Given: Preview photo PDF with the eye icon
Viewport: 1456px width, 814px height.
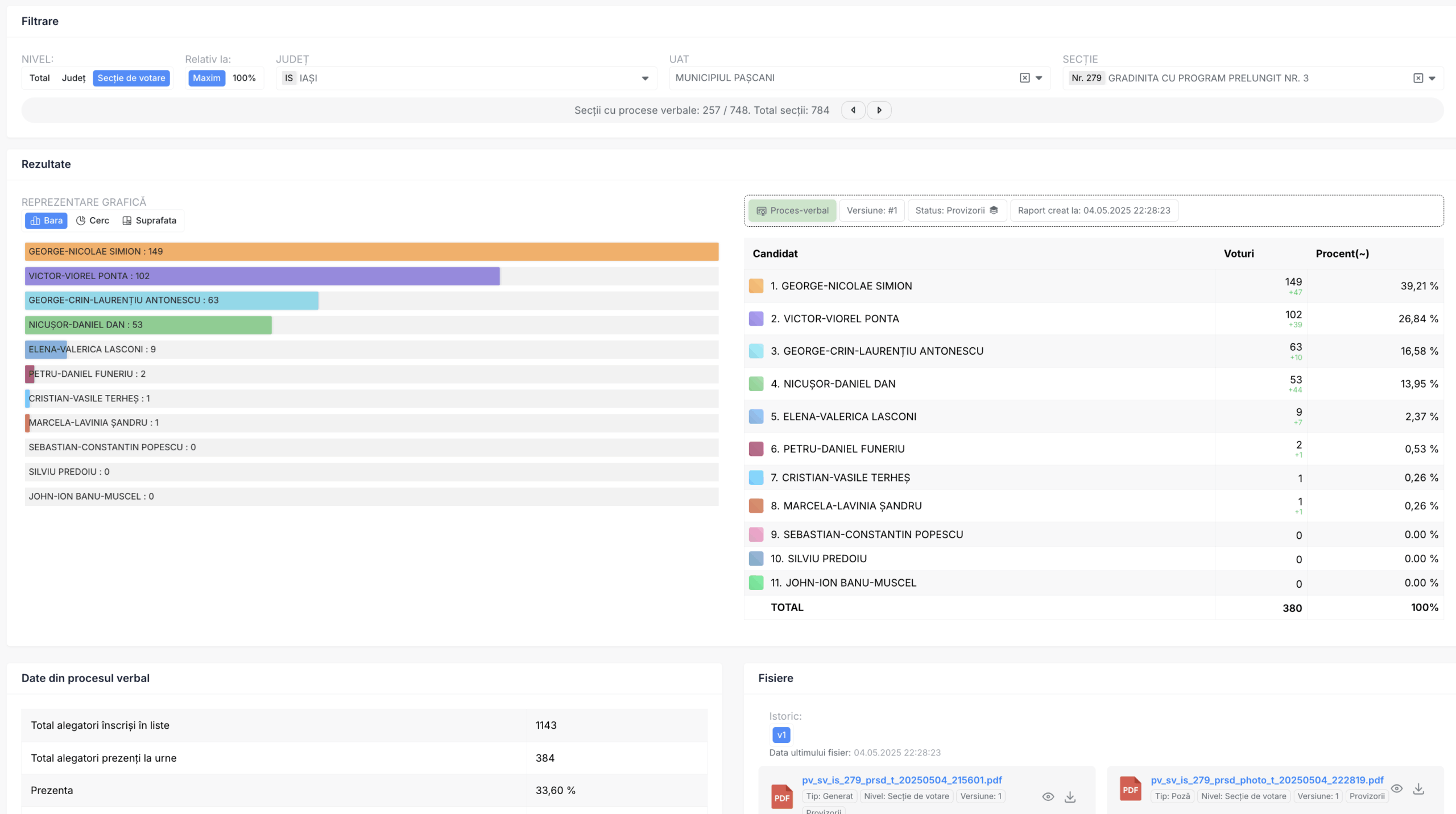Looking at the screenshot, I should [1396, 788].
